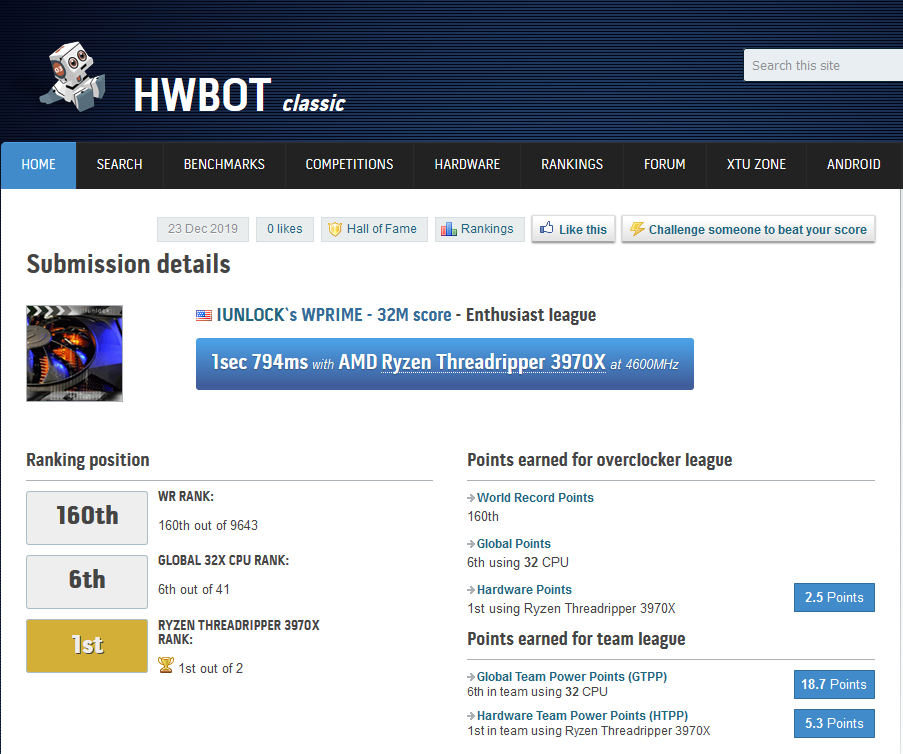Click the Rankings bar chart icon

[449, 229]
